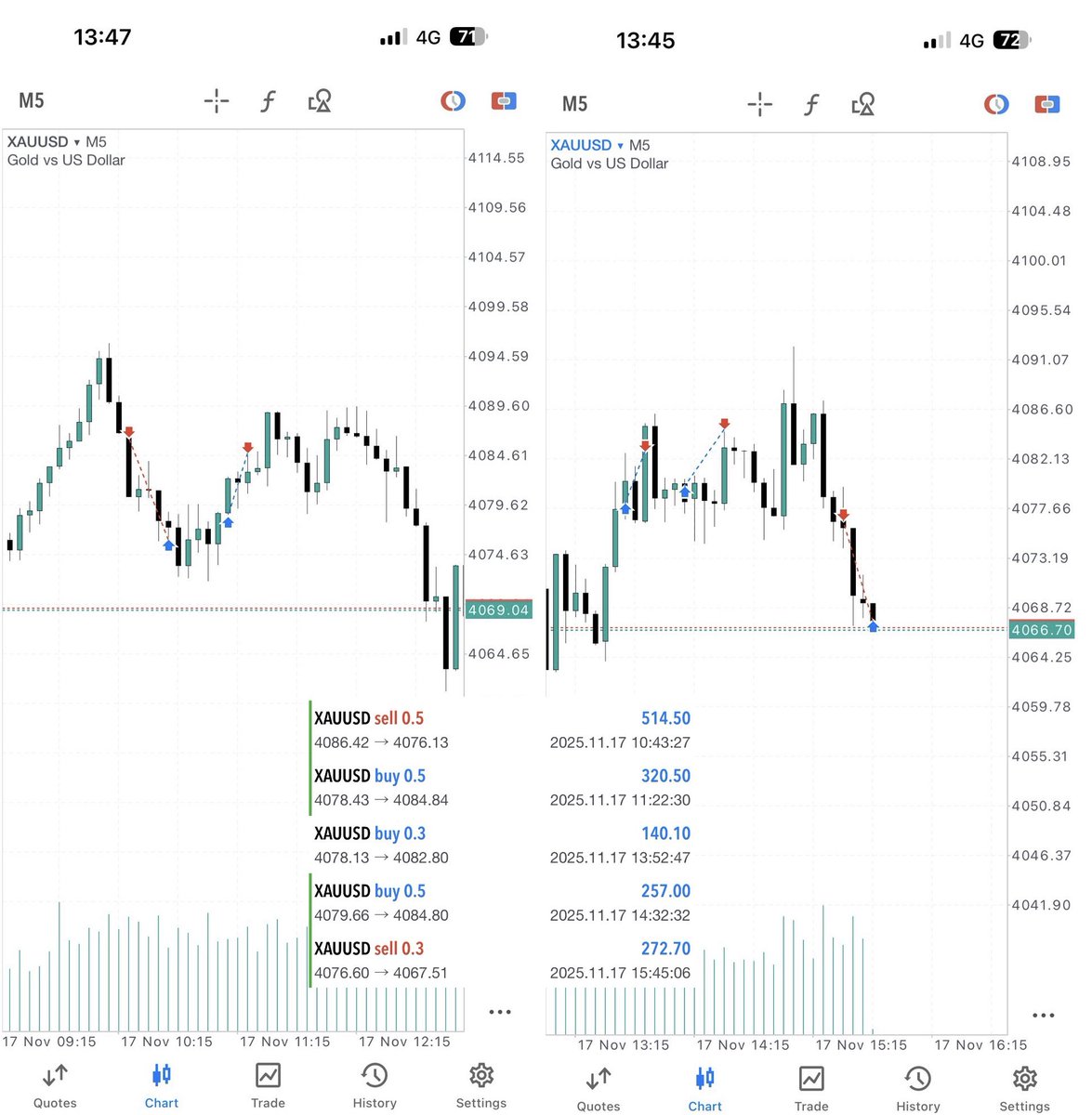Viewport: 1092px width, 1115px height.
Task: Open Trade tab in left screenshot
Action: (x=268, y=1086)
